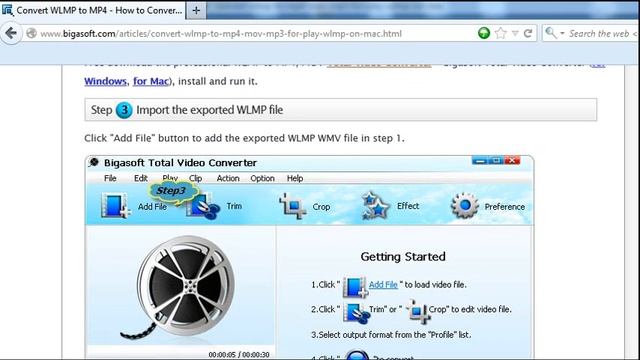Click the Preference gear icon in toolbar

pos(464,205)
